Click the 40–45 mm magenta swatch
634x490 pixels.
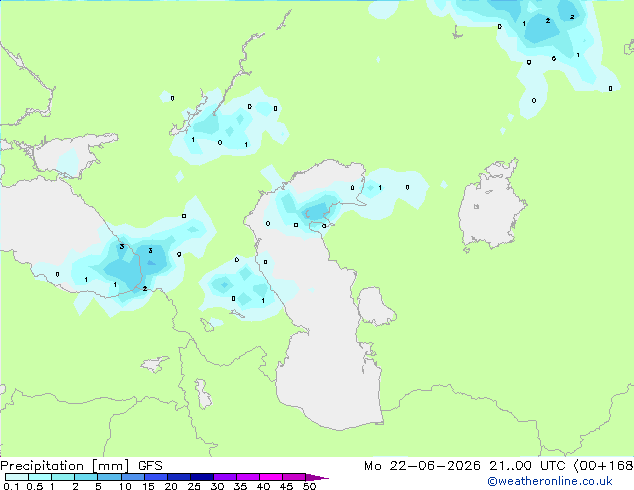tap(271, 477)
